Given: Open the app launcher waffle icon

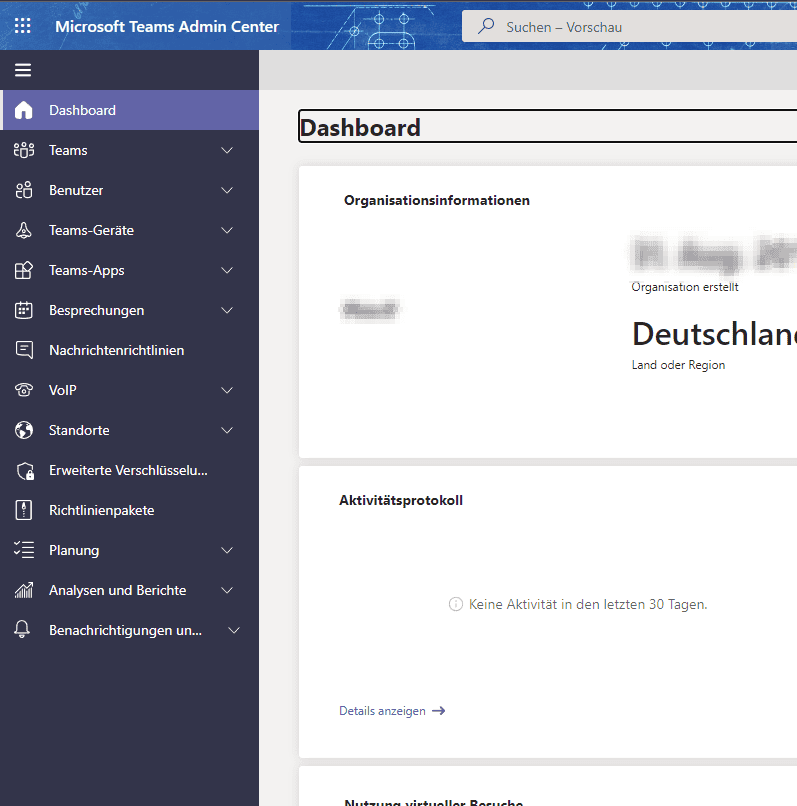Looking at the screenshot, I should pos(23,26).
